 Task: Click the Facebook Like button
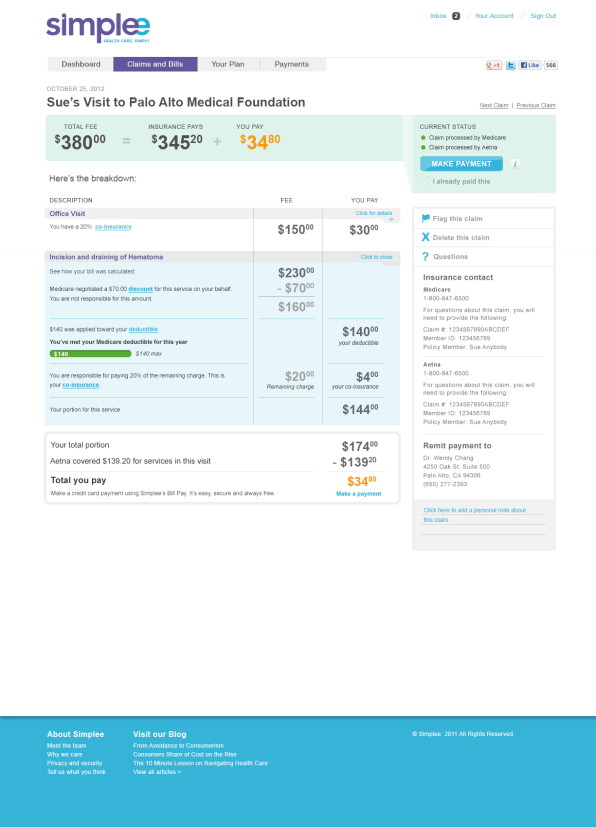[530, 65]
